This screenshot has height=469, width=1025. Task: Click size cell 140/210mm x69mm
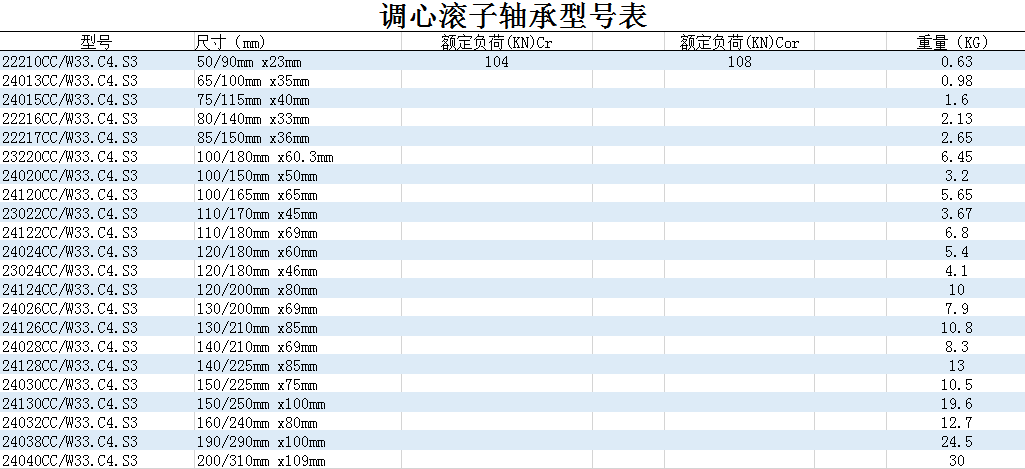coord(257,347)
